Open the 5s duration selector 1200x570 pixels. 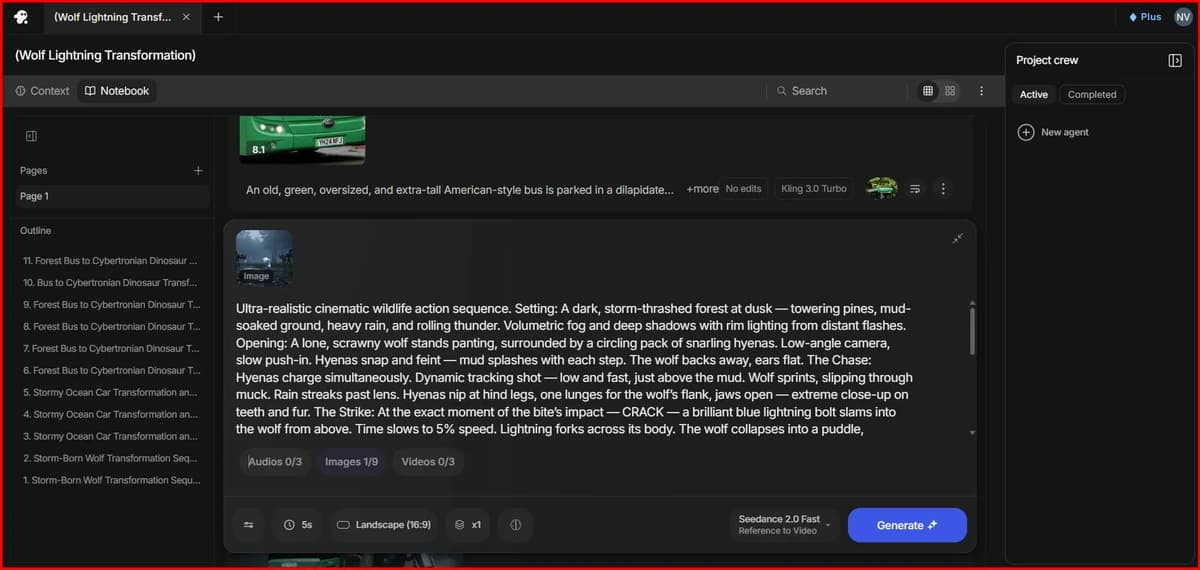[x=297, y=525]
